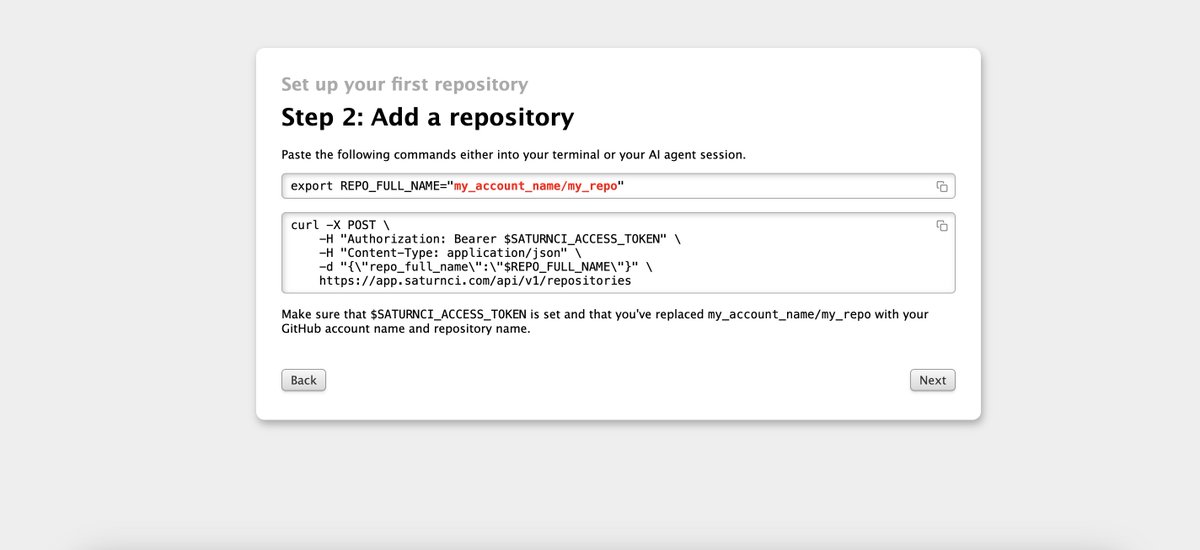Click the export REPO_FULL_NAME code box
The width and height of the screenshot is (1200, 550).
(618, 186)
